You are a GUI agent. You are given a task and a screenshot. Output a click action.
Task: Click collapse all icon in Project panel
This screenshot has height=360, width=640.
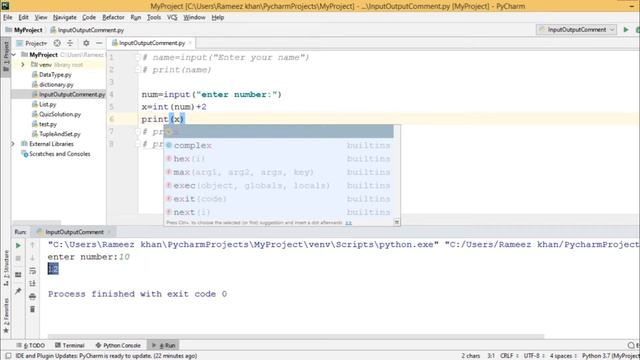pos(70,43)
